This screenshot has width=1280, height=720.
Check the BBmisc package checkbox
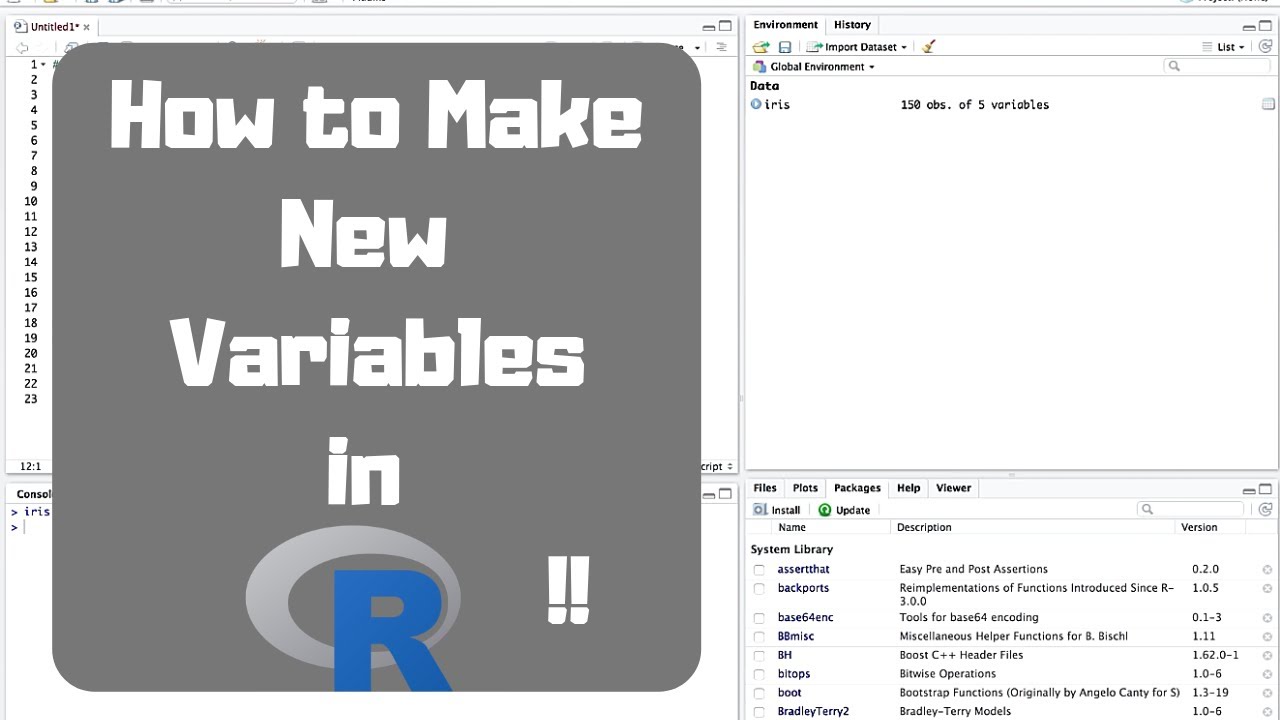[x=760, y=637]
